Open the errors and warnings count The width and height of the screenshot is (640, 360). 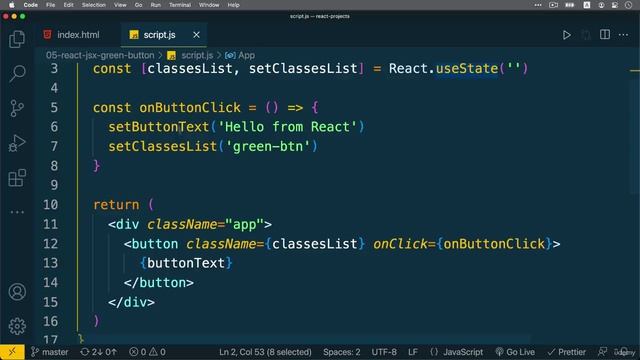tap(147, 352)
